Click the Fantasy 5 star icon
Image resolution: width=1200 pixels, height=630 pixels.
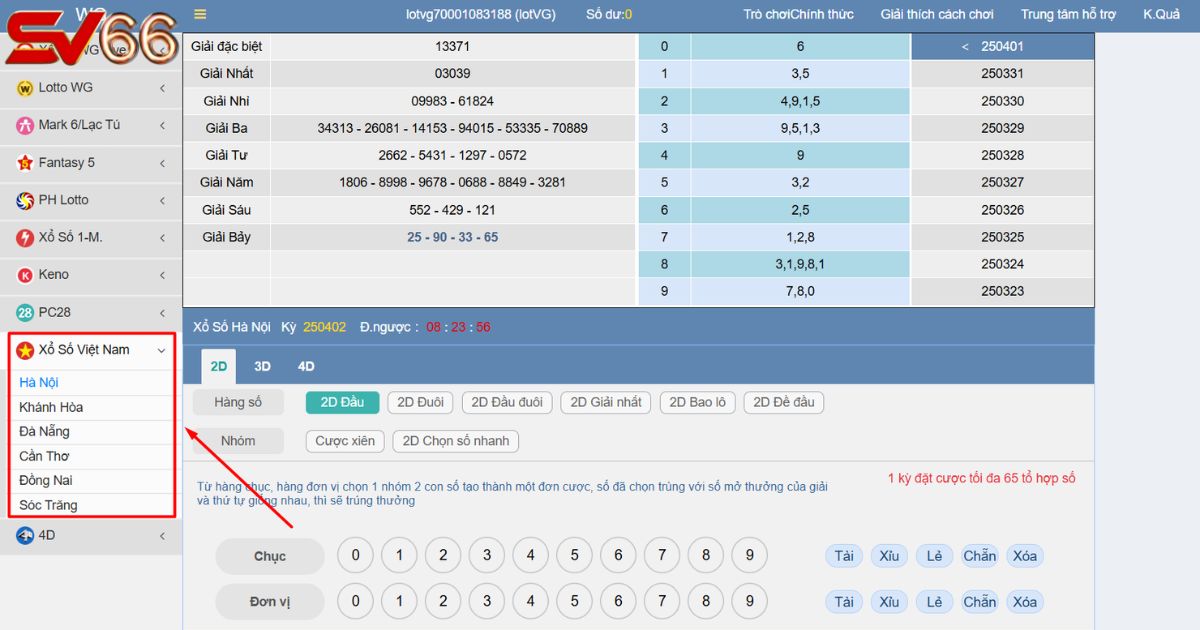[x=25, y=163]
